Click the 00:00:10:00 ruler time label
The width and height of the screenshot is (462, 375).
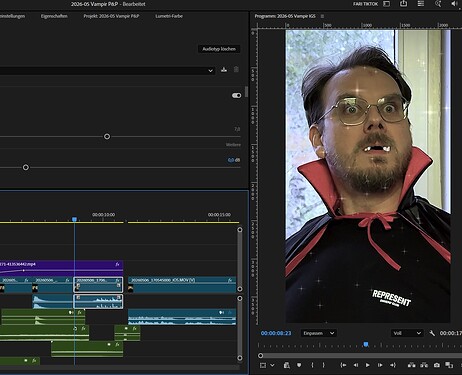pos(104,215)
